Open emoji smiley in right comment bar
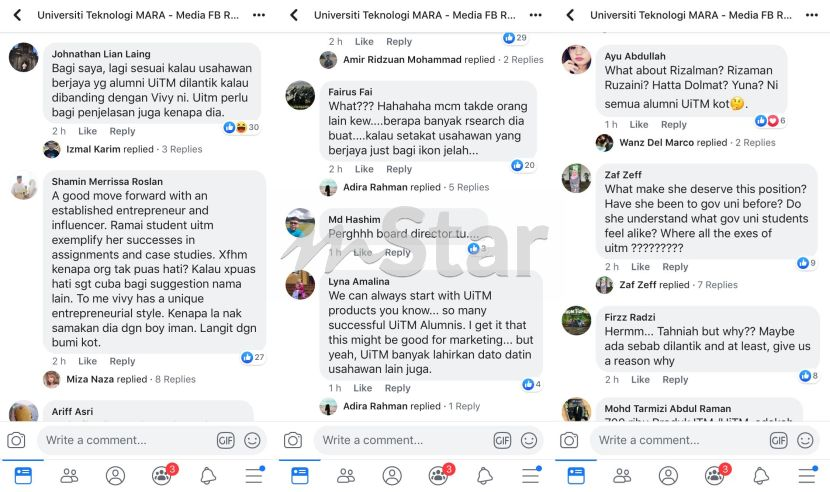Image resolution: width=830 pixels, height=492 pixels. click(805, 440)
